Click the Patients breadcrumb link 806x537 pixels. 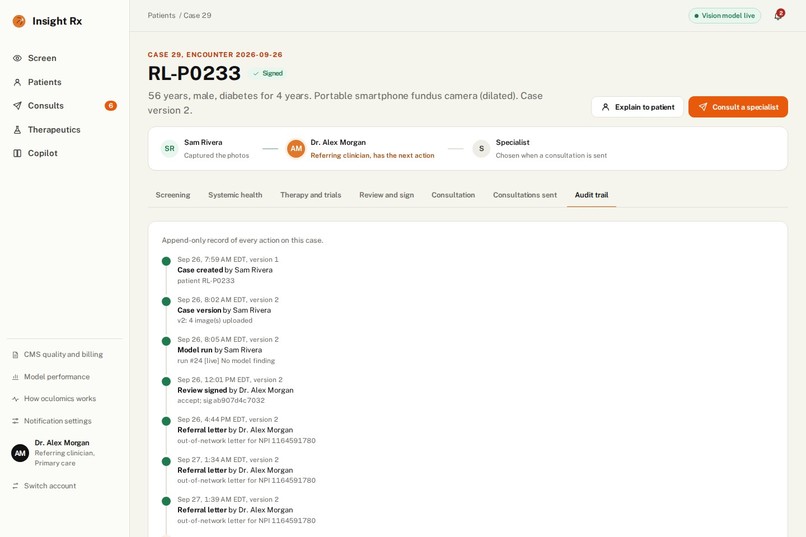(x=161, y=15)
